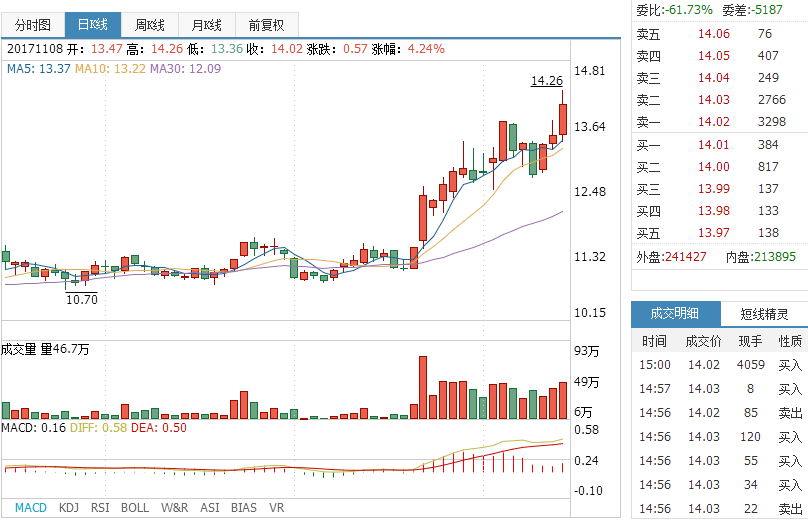Click the 成交量 label

19,349
